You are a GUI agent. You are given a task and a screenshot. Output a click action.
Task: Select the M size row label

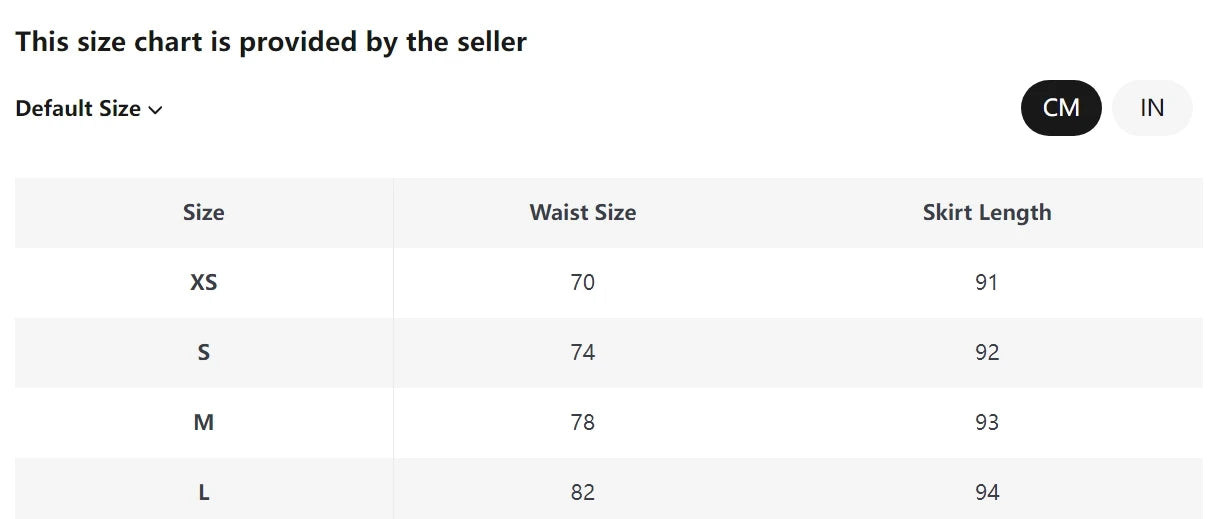[x=204, y=423]
